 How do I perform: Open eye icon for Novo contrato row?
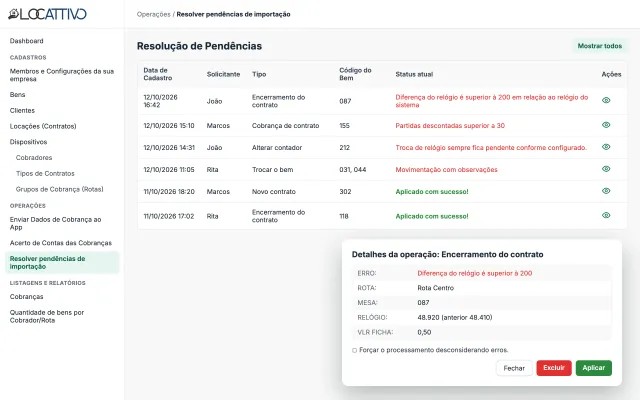point(606,191)
